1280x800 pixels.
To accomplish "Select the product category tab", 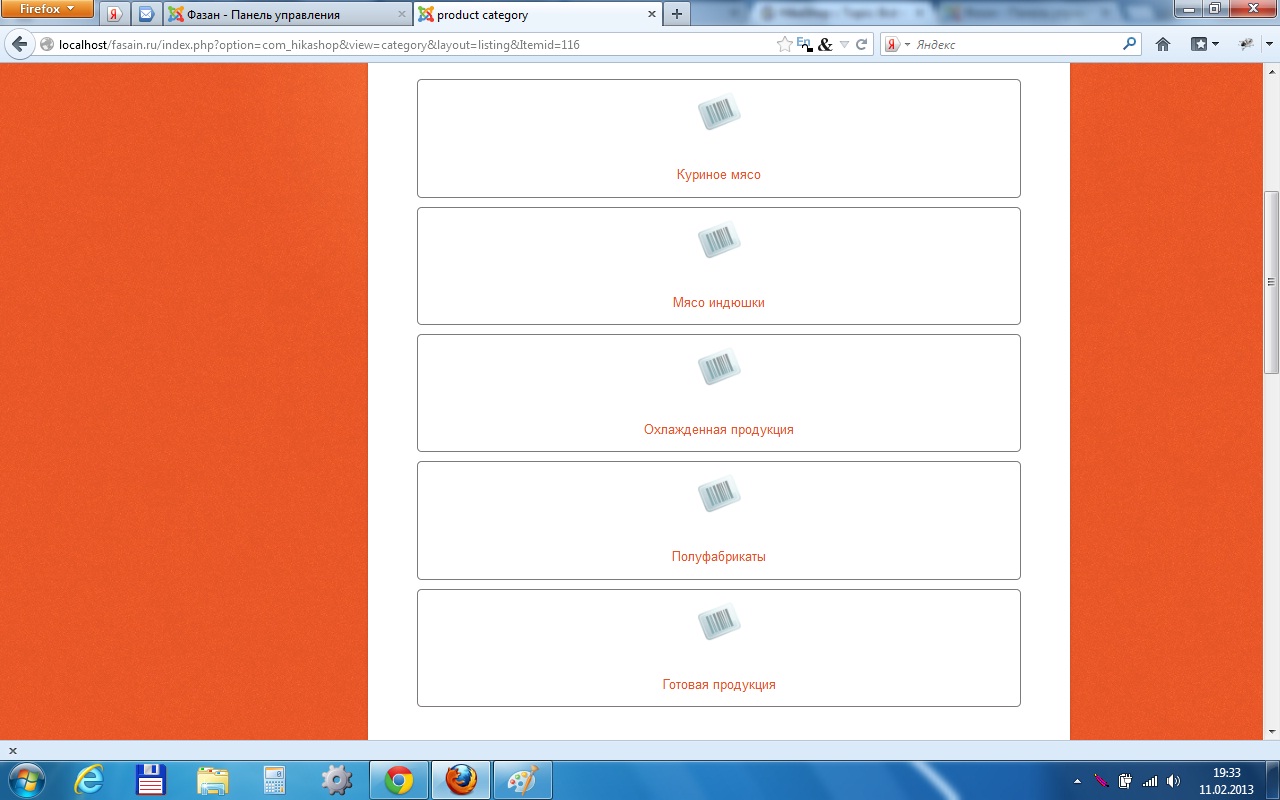I will pos(537,15).
